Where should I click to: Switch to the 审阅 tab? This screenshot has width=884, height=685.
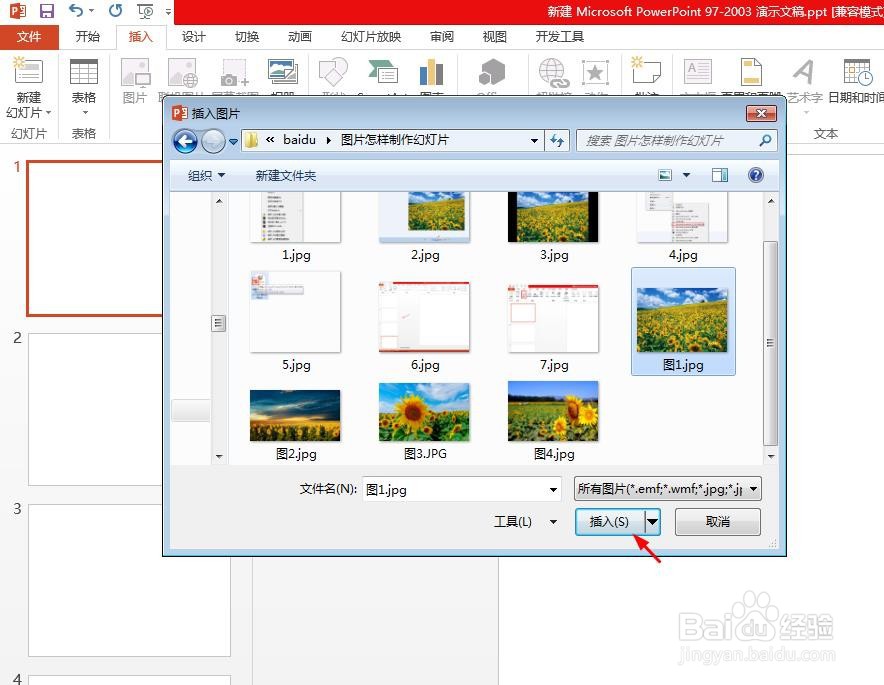pyautogui.click(x=441, y=37)
